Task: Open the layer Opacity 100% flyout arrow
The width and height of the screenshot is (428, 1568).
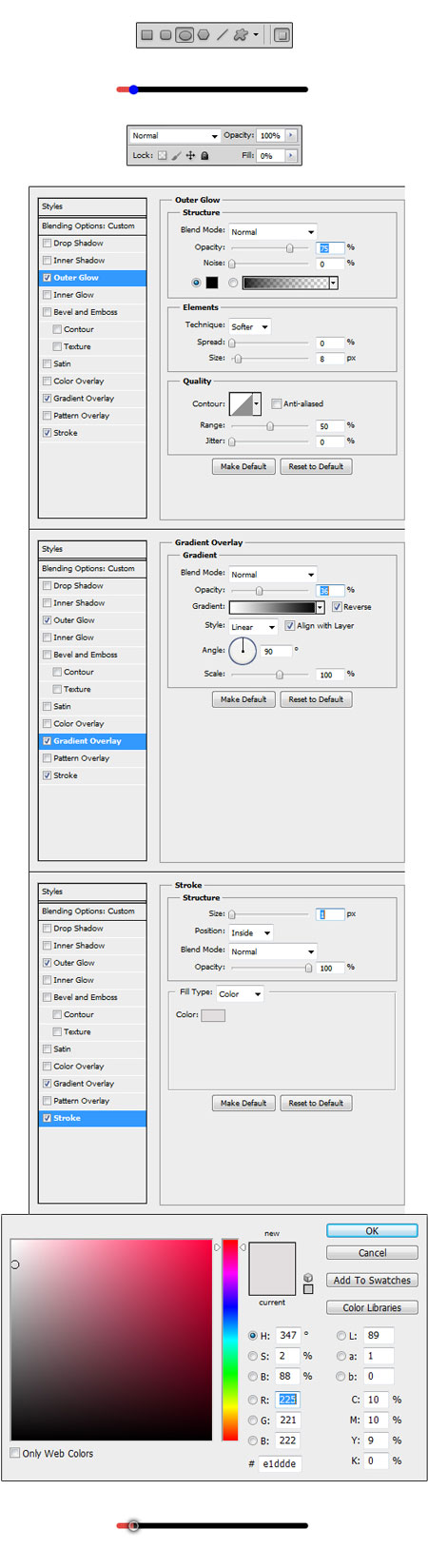Action: [291, 135]
